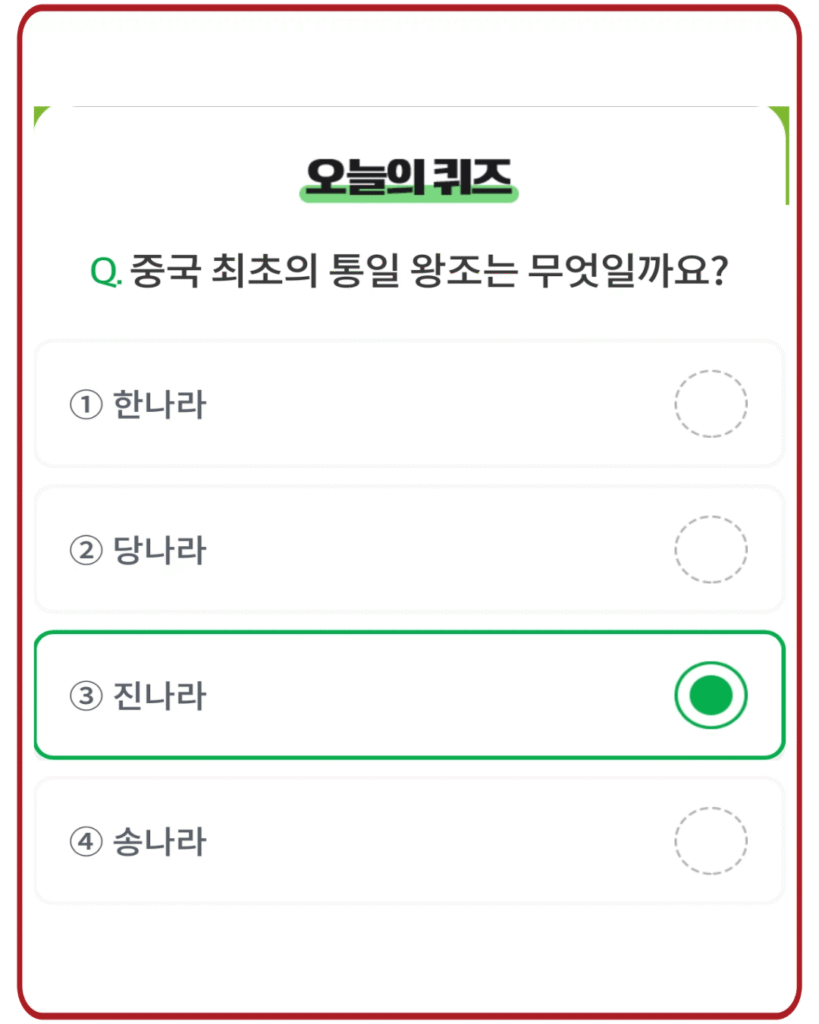Choose answer option ② 당나라

click(410, 549)
